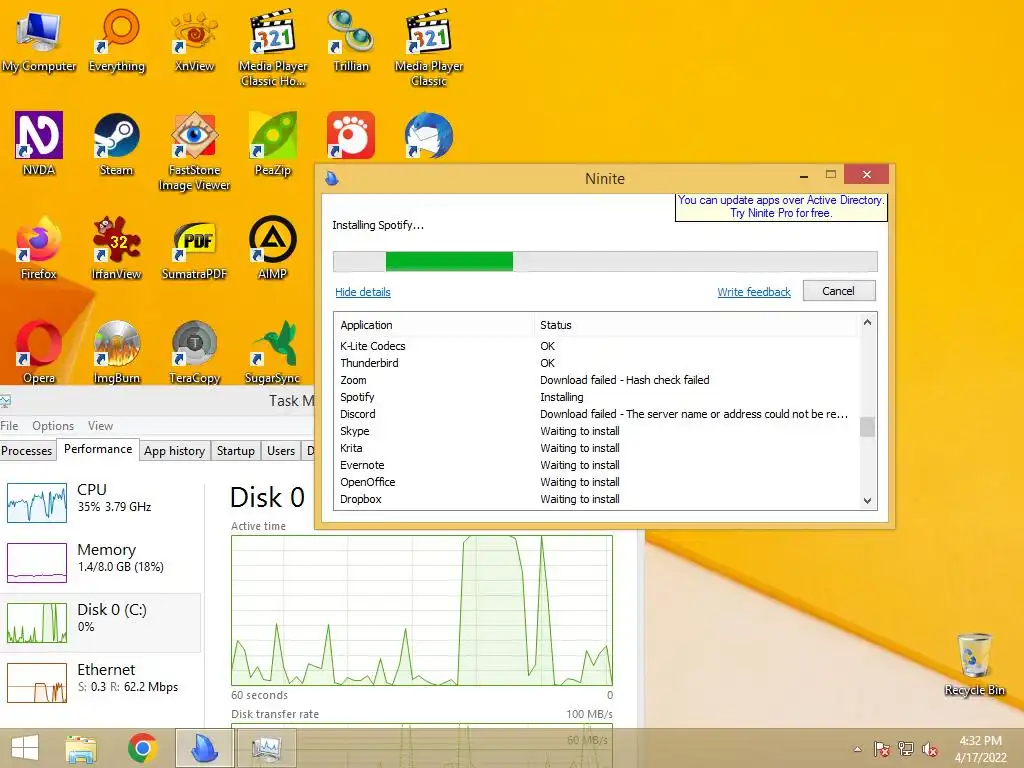This screenshot has width=1024, height=768.
Task: Select the PeaZip desktop shortcut
Action: point(273,144)
